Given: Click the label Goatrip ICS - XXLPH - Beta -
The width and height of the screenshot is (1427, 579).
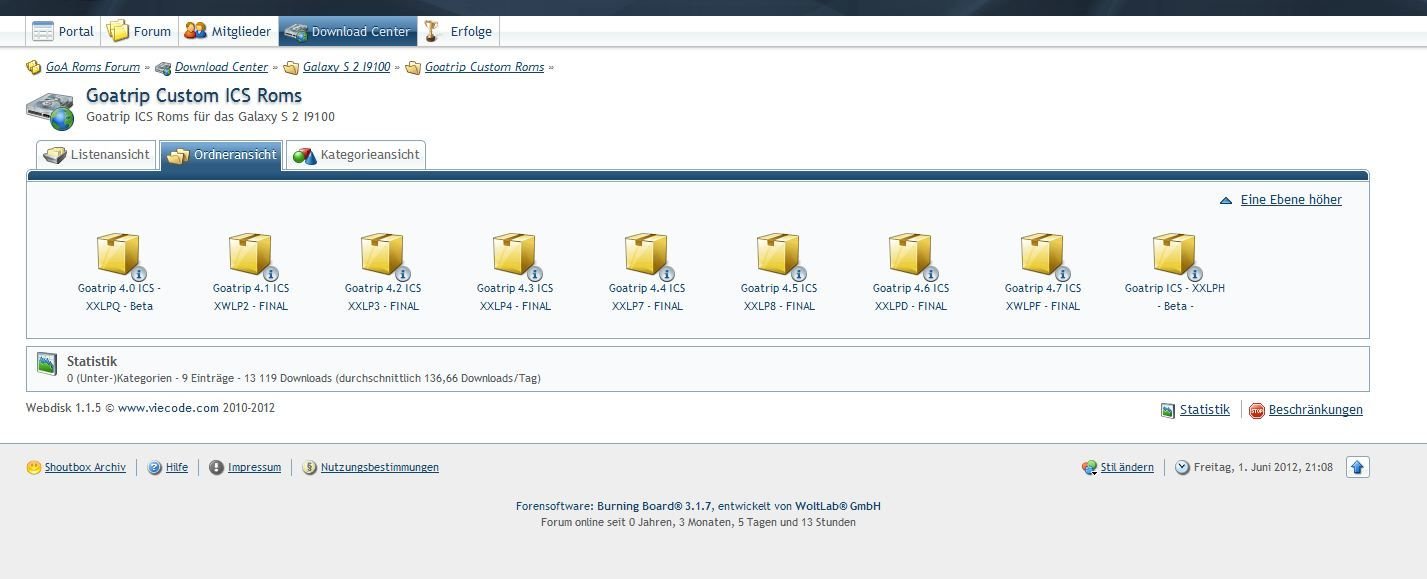Looking at the screenshot, I should click(1175, 297).
